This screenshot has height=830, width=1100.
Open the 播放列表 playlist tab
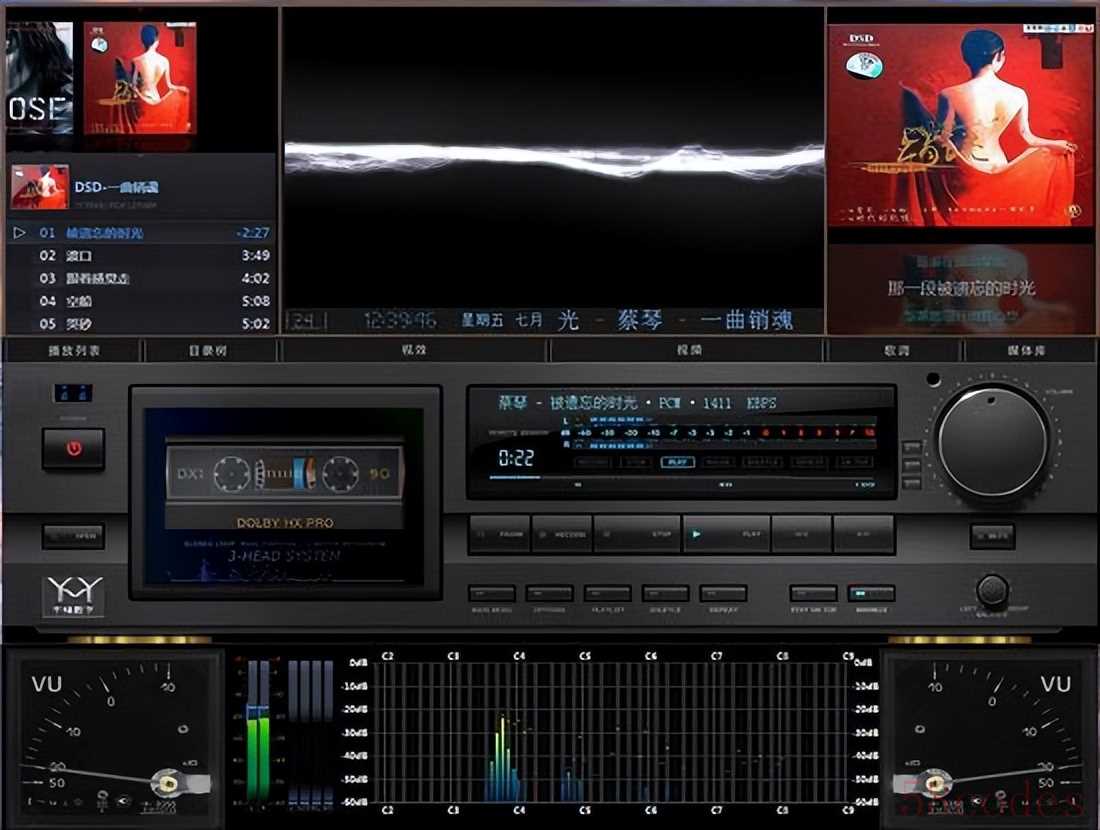[74, 351]
